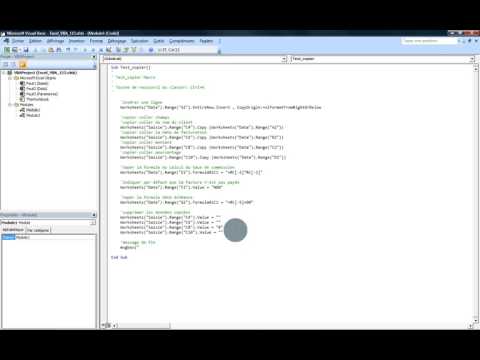The width and height of the screenshot is (480, 360).
Task: Open the Fenêtre menu
Action: (x=206, y=41)
